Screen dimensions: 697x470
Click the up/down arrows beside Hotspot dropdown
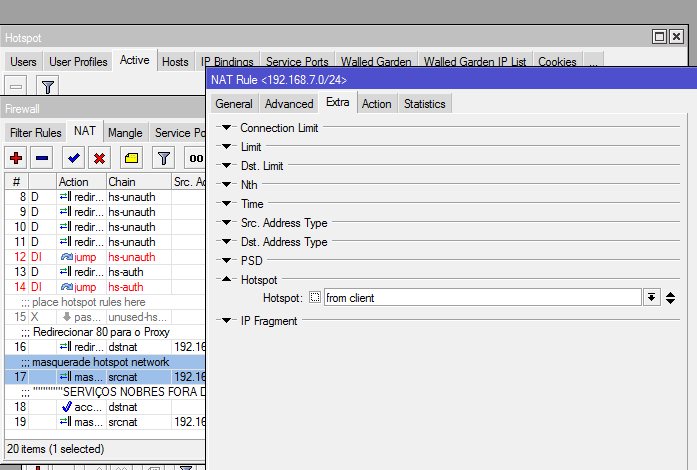click(x=670, y=297)
